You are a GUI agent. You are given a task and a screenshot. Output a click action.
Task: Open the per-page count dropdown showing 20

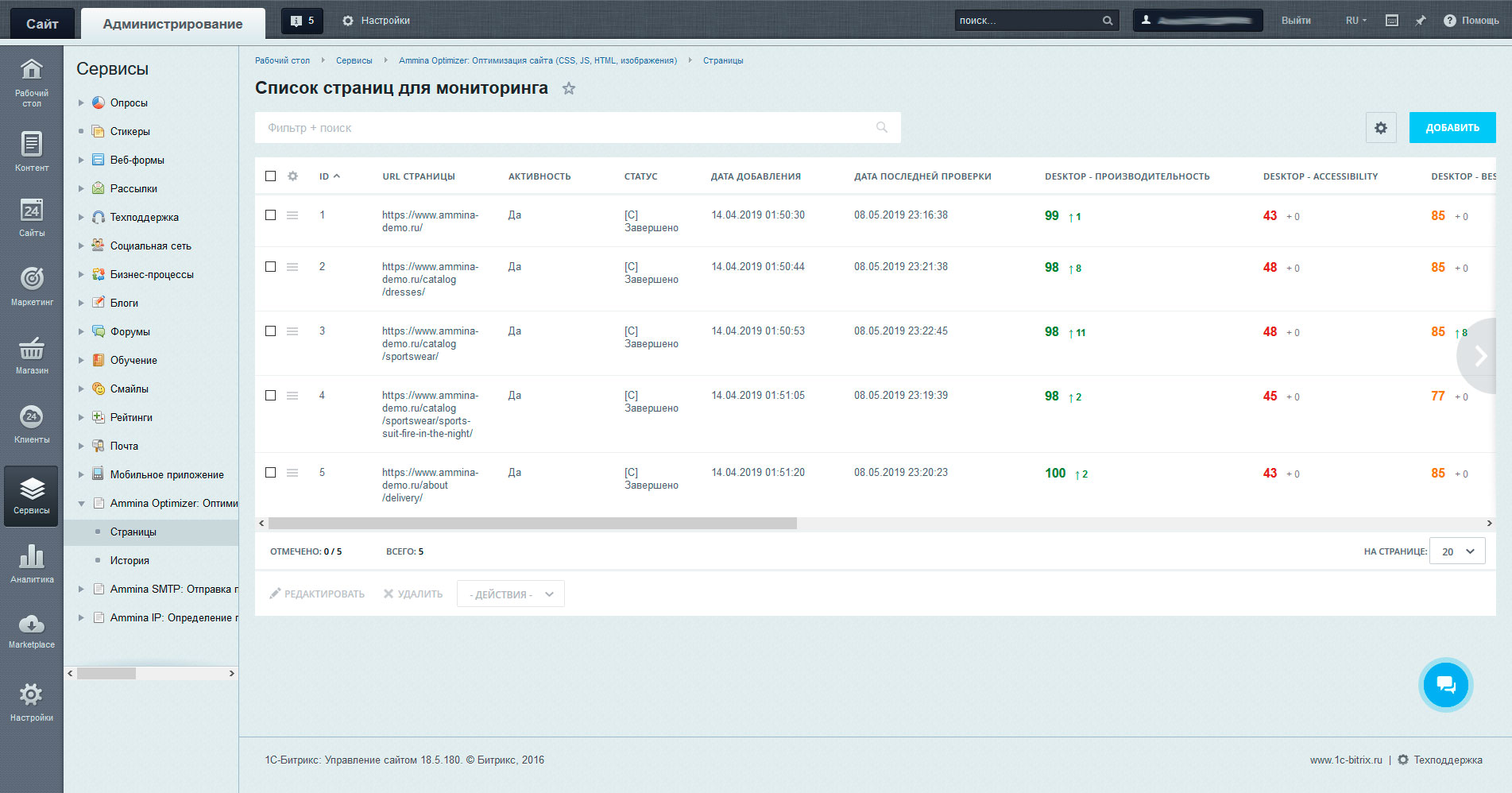pyautogui.click(x=1457, y=551)
